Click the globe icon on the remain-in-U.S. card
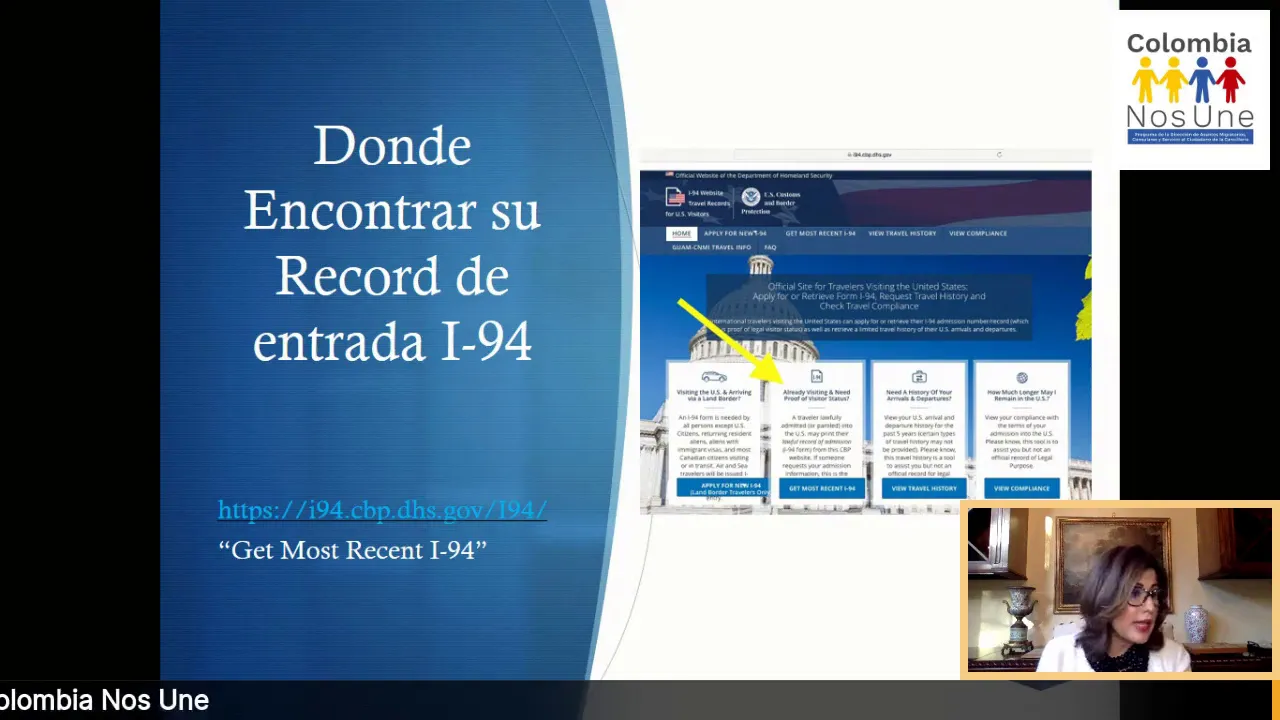The width and height of the screenshot is (1280, 720). click(x=1022, y=377)
